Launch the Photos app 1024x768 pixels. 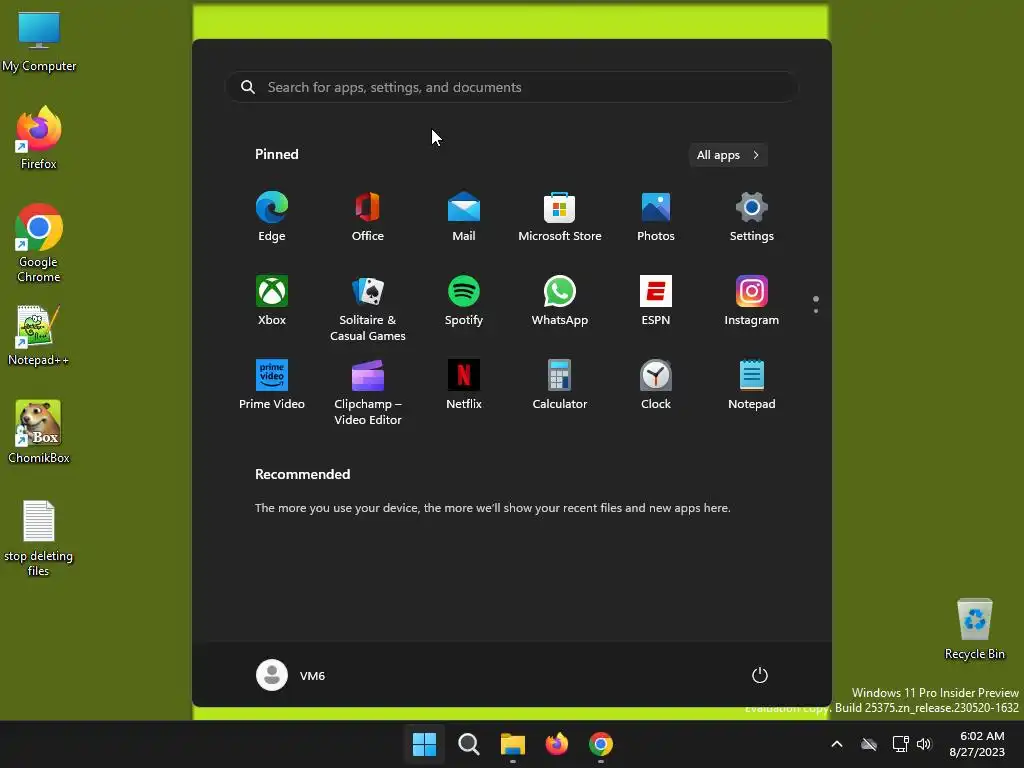pos(656,216)
